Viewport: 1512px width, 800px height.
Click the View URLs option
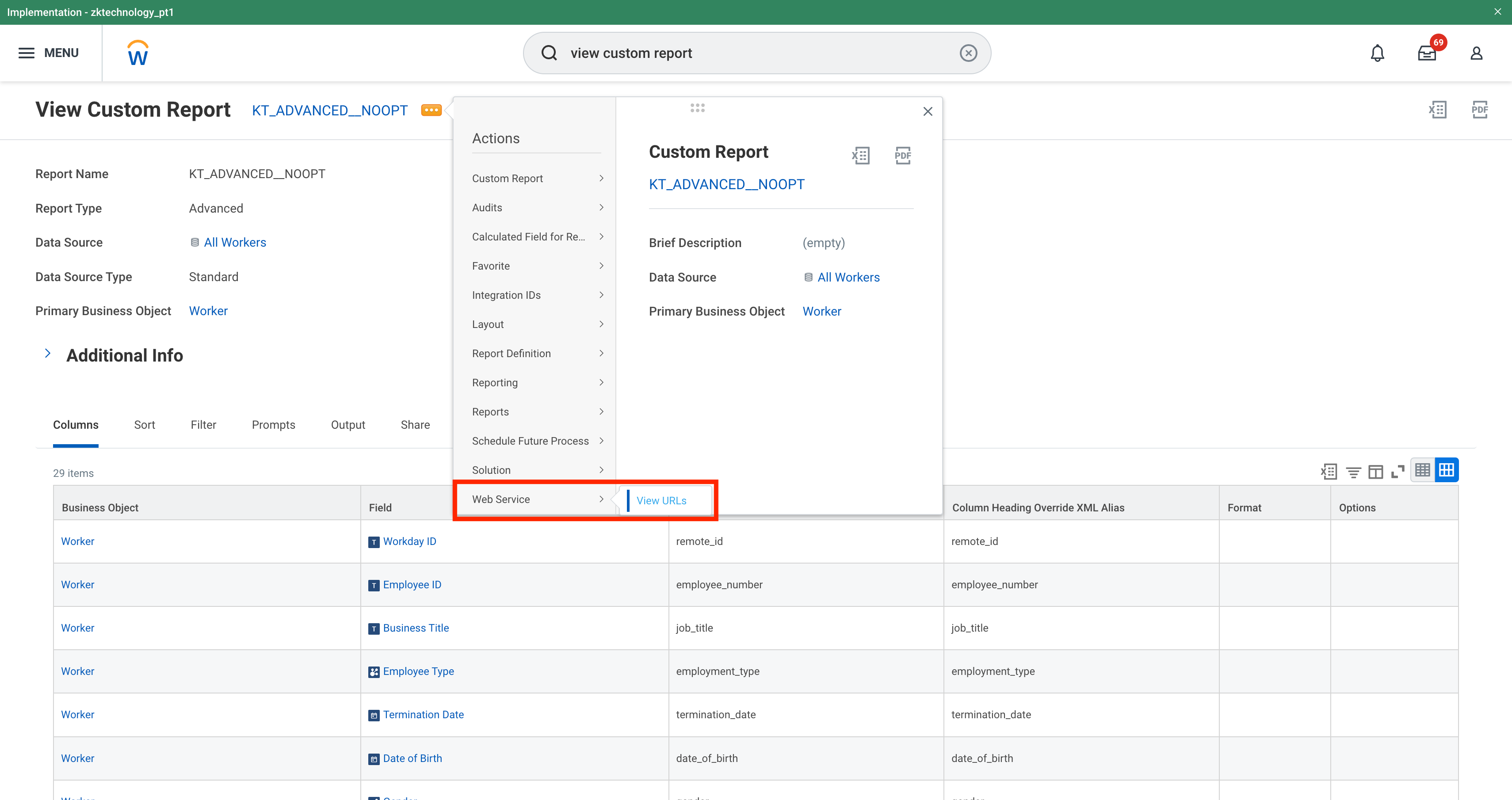(661, 501)
